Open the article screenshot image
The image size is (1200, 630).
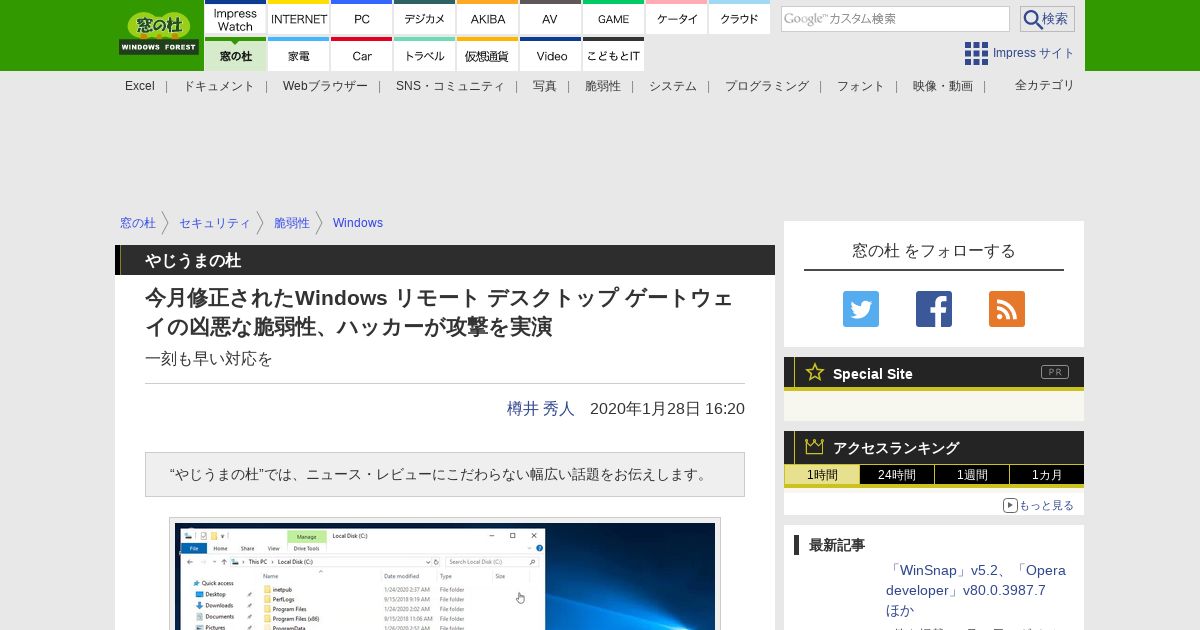coord(445,576)
